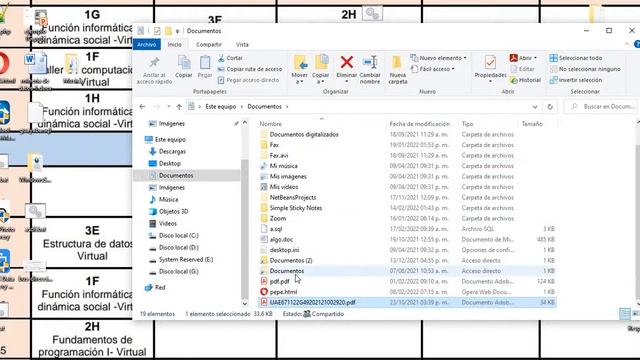This screenshot has height=360, width=640.
Task: Click the Mis vídeos folder
Action: (284, 187)
